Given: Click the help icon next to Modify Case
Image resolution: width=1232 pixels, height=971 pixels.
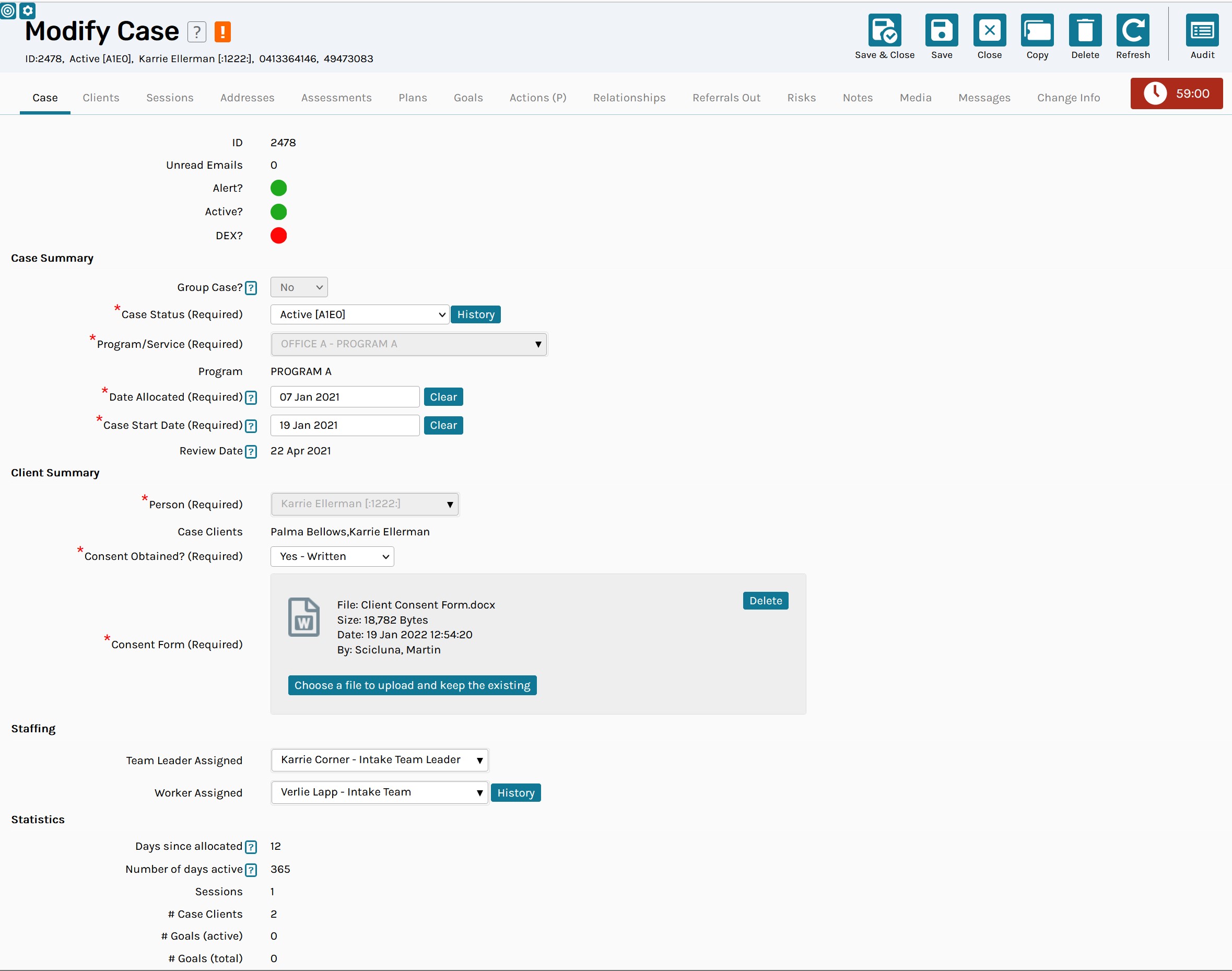Looking at the screenshot, I should [x=196, y=32].
